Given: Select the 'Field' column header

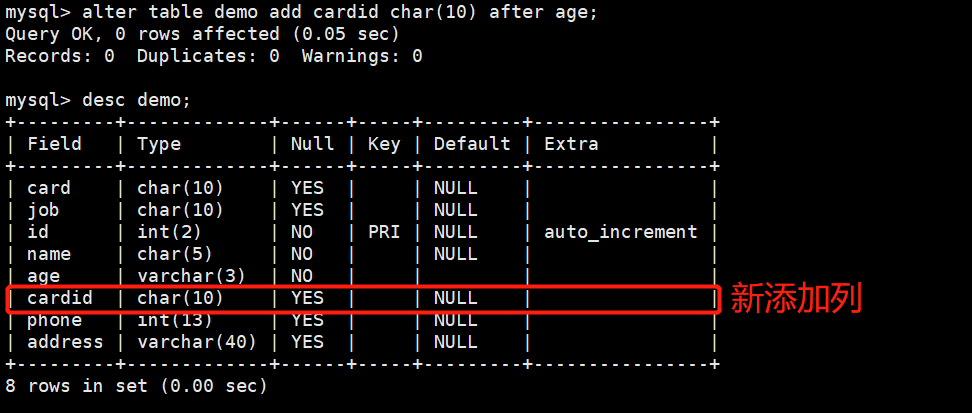Looking at the screenshot, I should [55, 144].
